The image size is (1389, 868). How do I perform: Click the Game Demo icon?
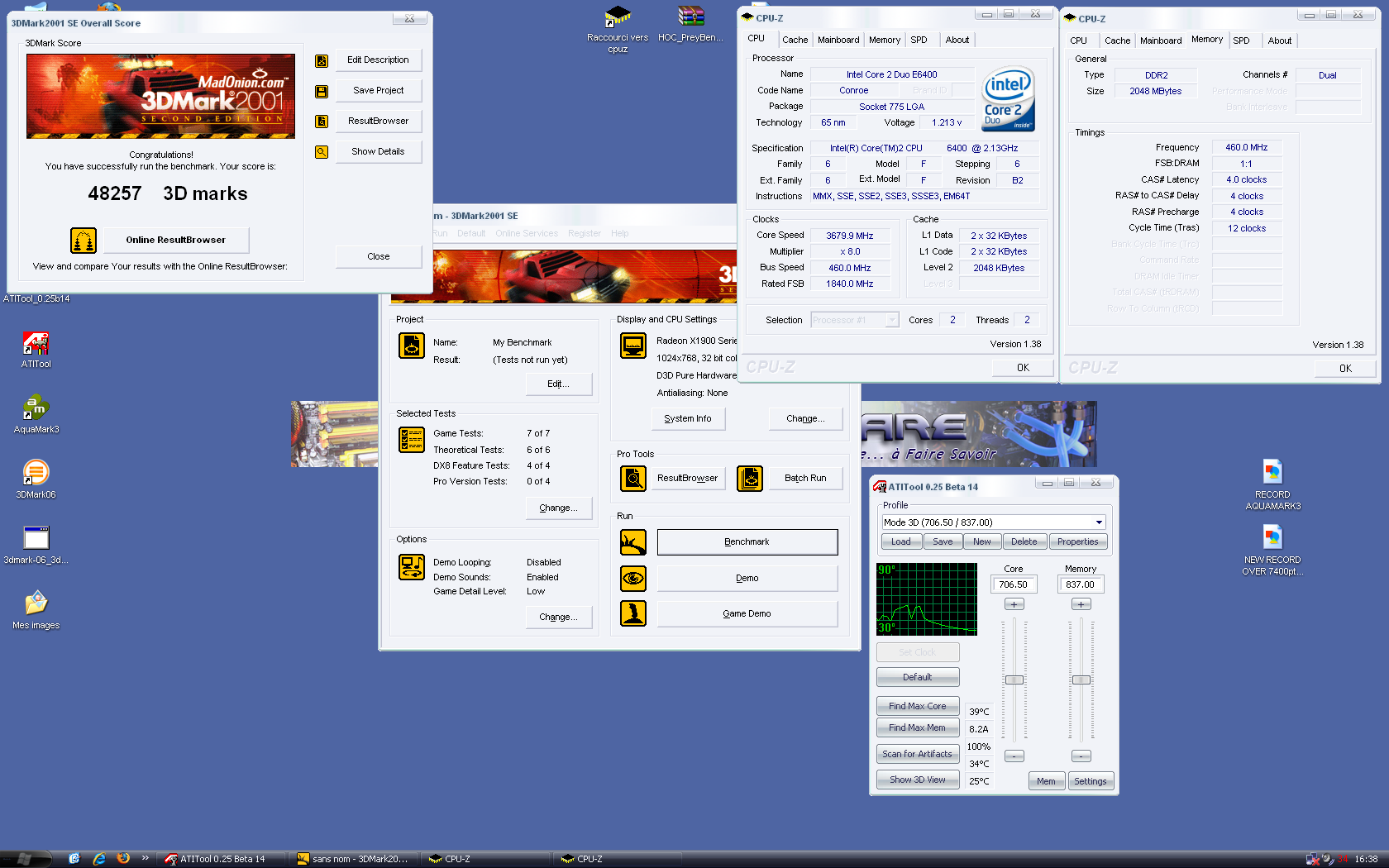pyautogui.click(x=633, y=614)
